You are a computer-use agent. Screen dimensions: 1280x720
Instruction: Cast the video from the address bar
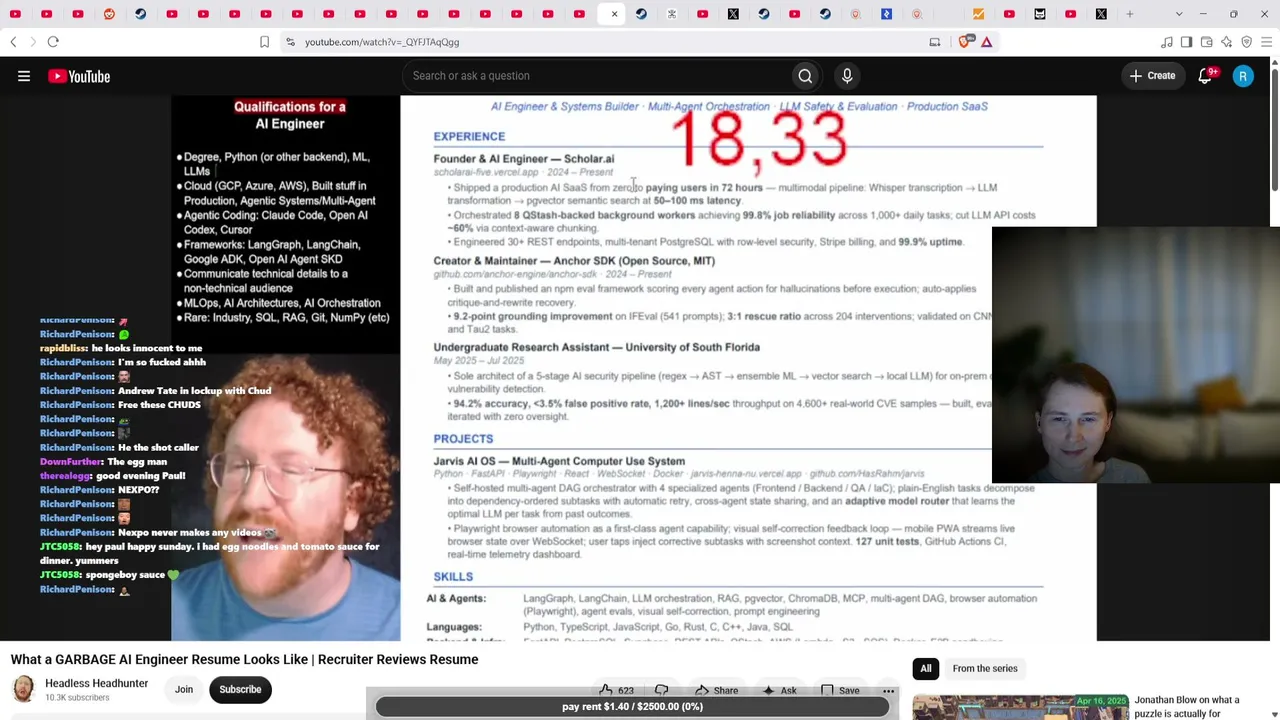935,42
